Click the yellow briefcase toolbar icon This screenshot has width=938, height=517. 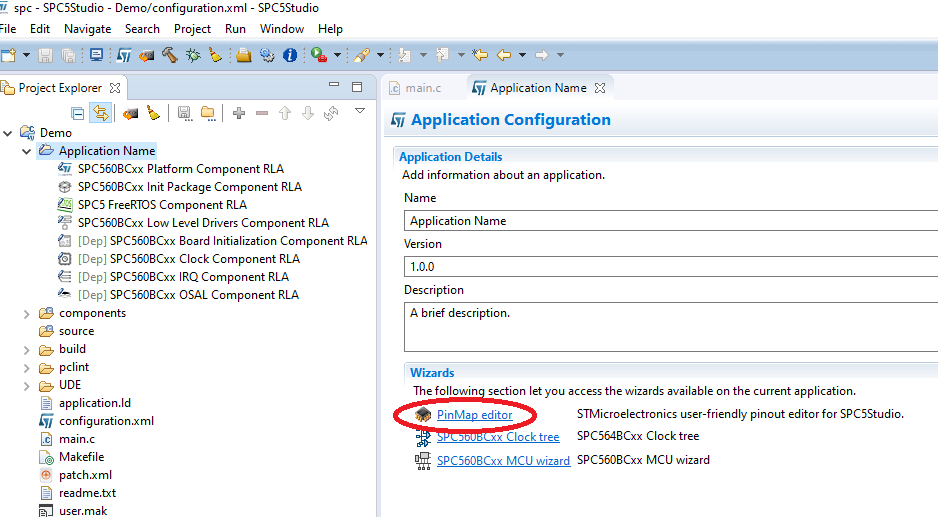tap(243, 55)
